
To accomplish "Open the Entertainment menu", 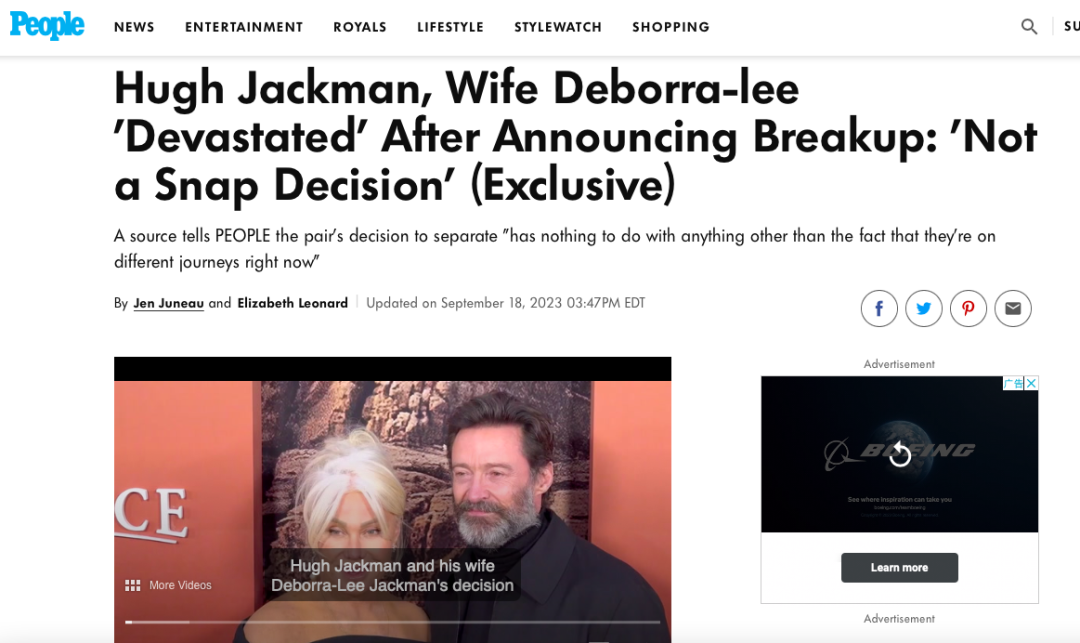I will click(244, 27).
